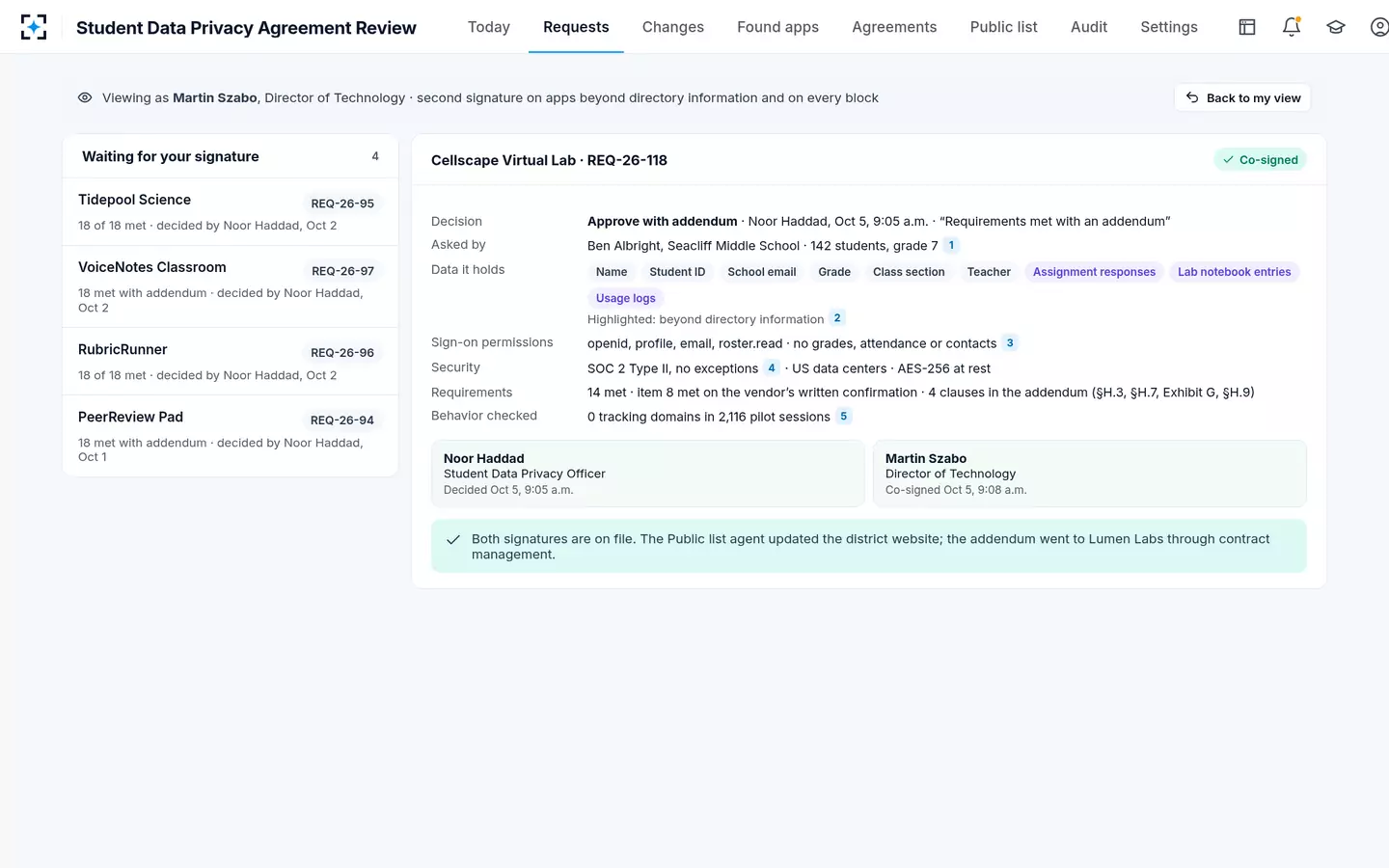This screenshot has width=1389, height=868.
Task: Click the Student ID data tag
Action: point(677,272)
